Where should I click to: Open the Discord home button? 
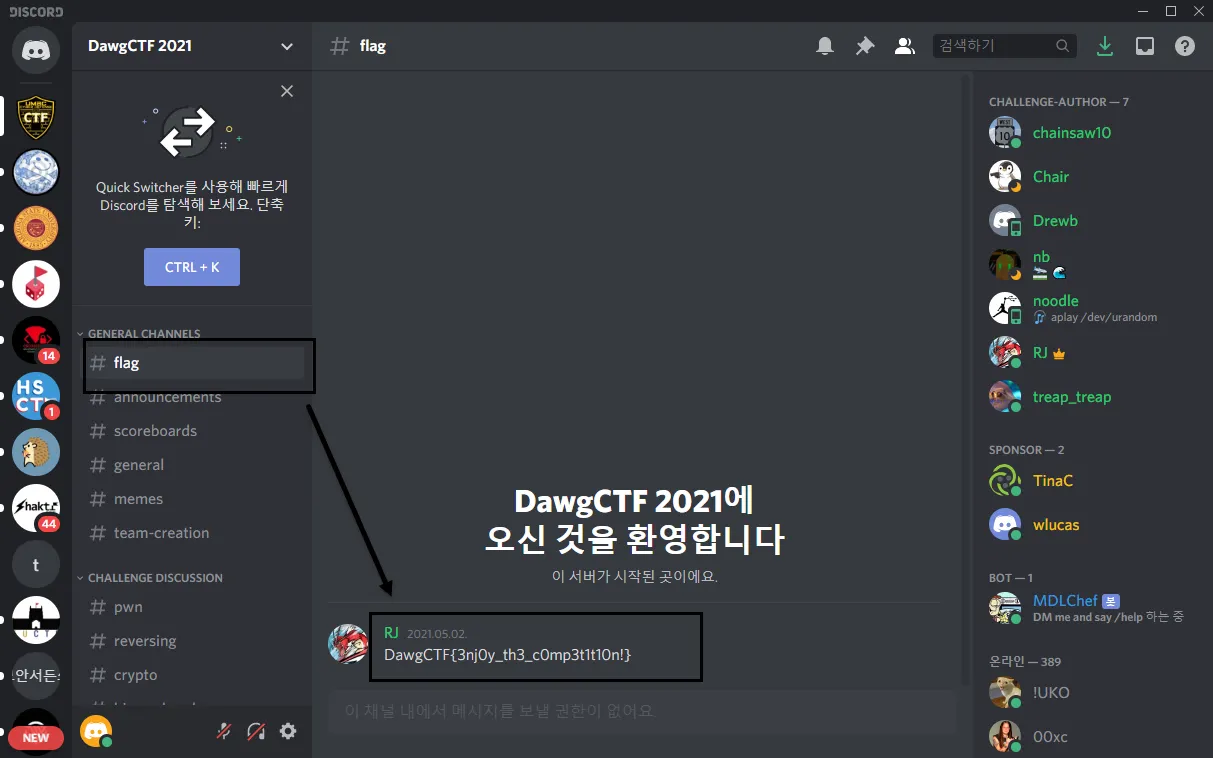36,48
